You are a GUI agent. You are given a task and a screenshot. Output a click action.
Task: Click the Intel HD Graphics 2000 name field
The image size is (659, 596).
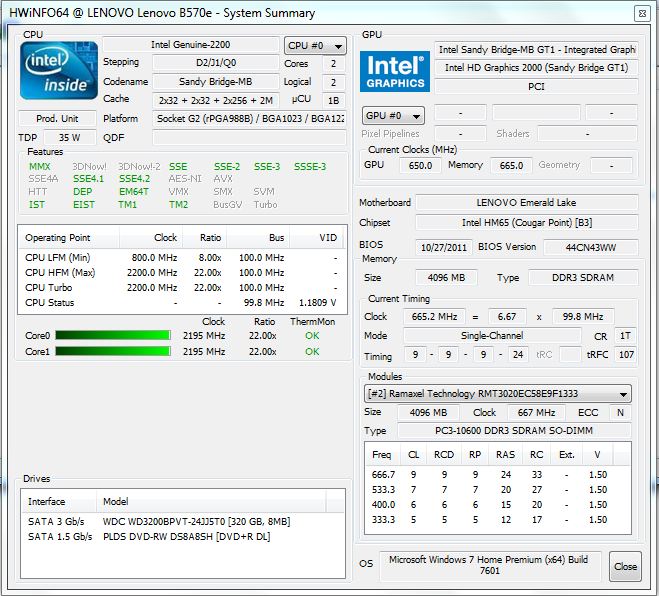536,68
